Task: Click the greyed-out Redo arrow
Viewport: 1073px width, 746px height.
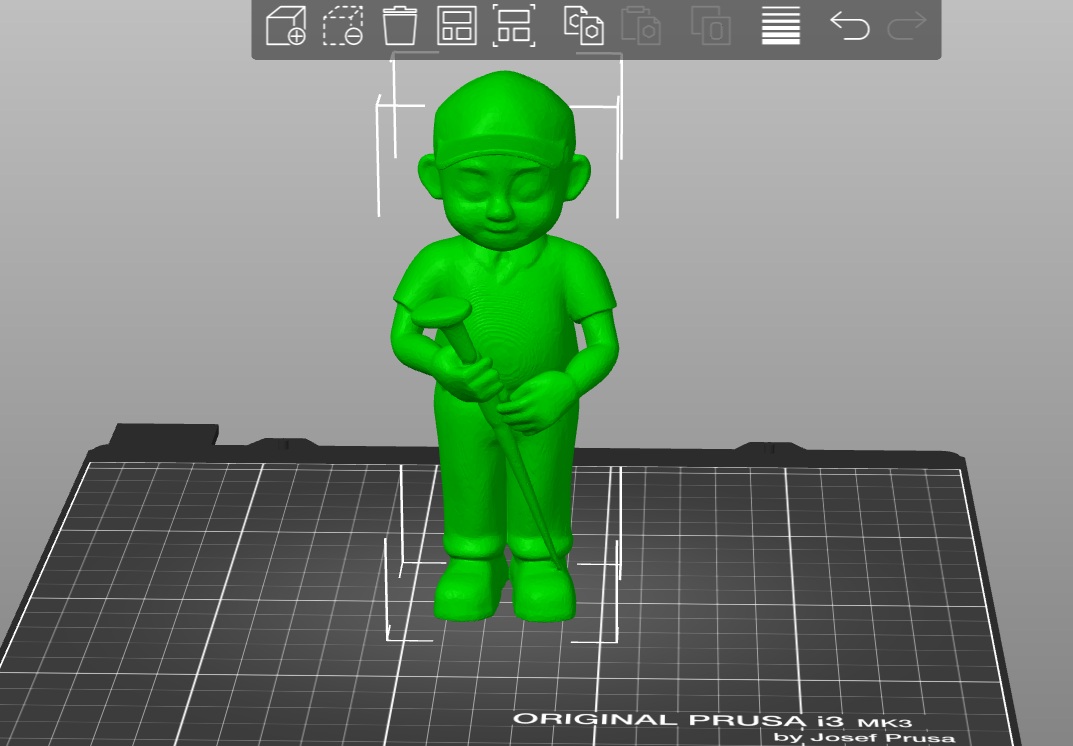Action: pyautogui.click(x=907, y=26)
